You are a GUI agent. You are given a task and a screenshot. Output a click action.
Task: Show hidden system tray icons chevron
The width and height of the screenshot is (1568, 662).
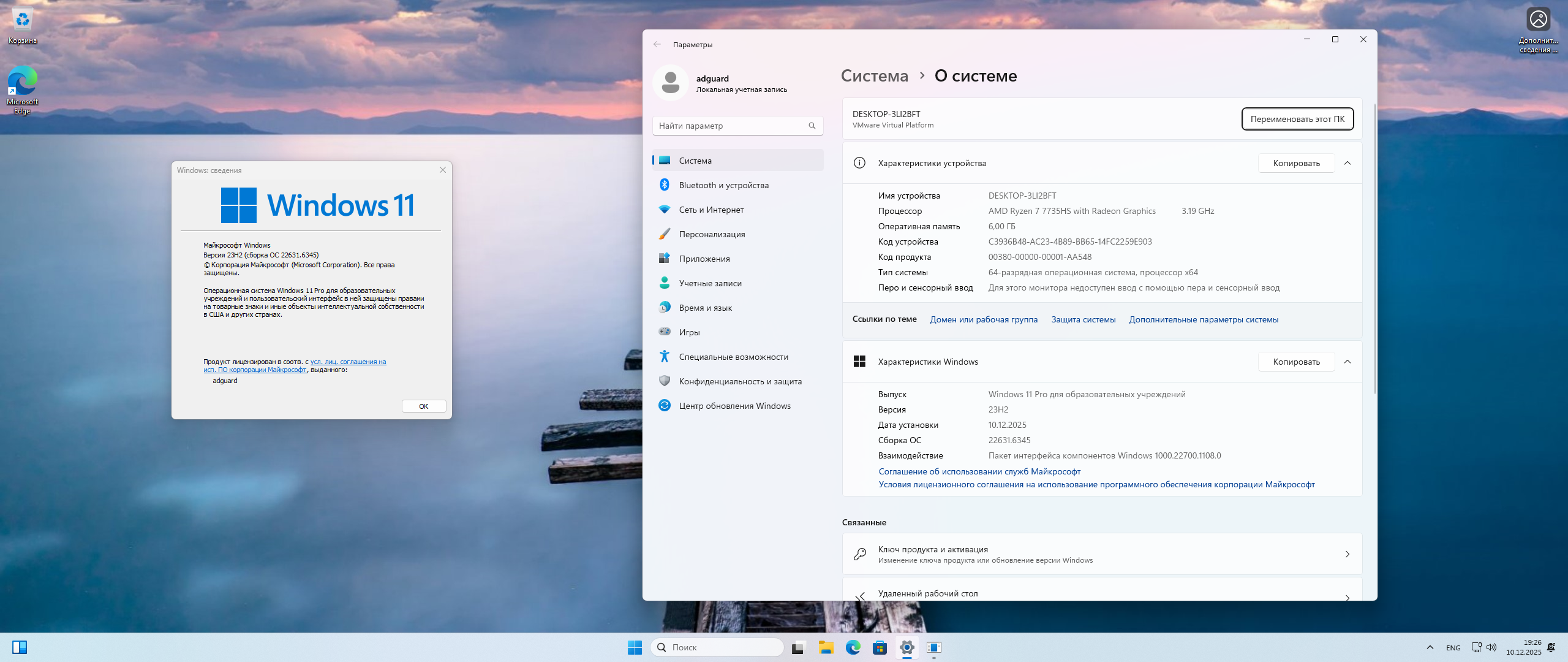pyautogui.click(x=1430, y=647)
